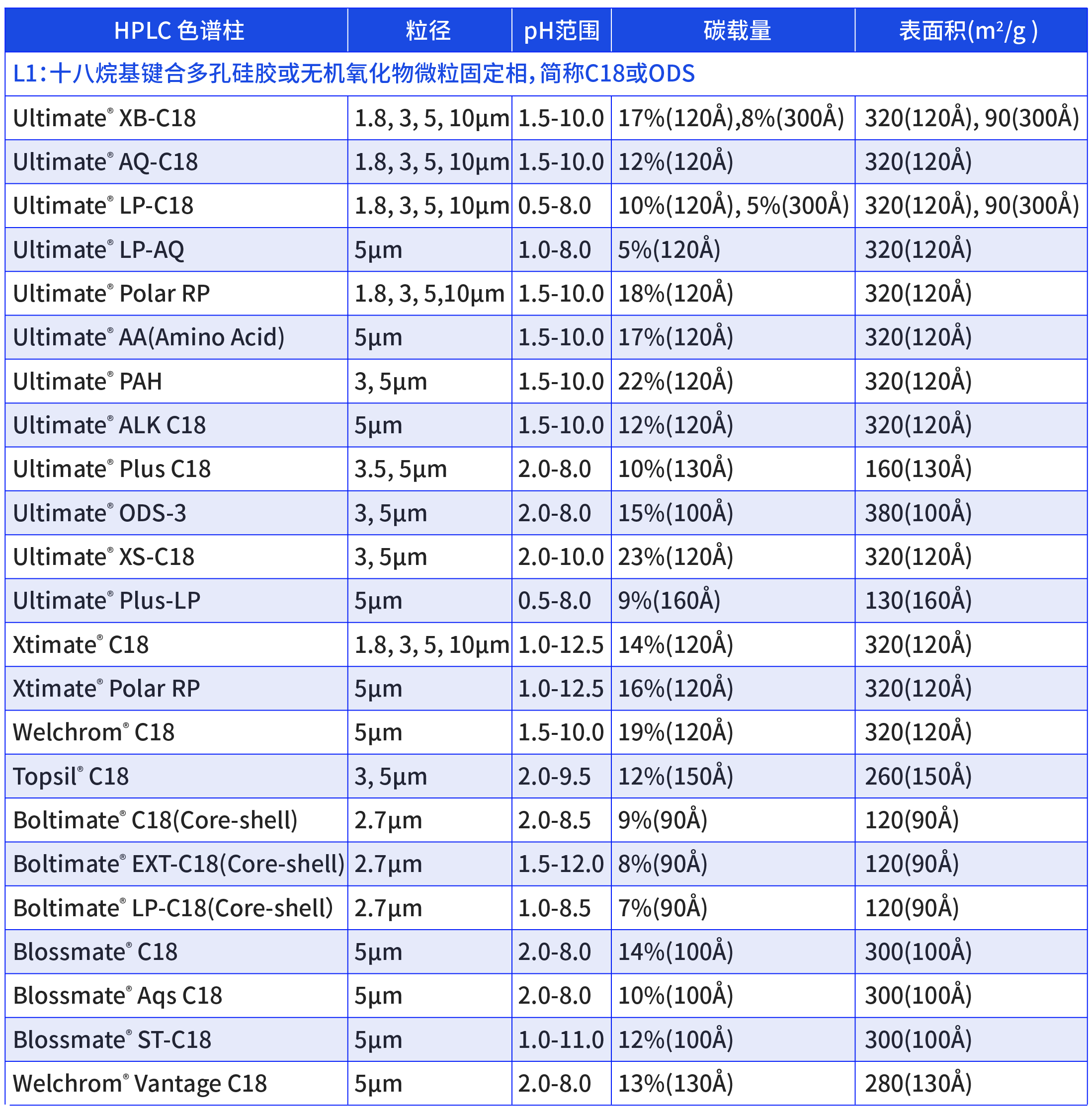Screen dimensions: 1092x1113
Task: Select the Ultimate AQ-C18 row name
Action: click(105, 161)
